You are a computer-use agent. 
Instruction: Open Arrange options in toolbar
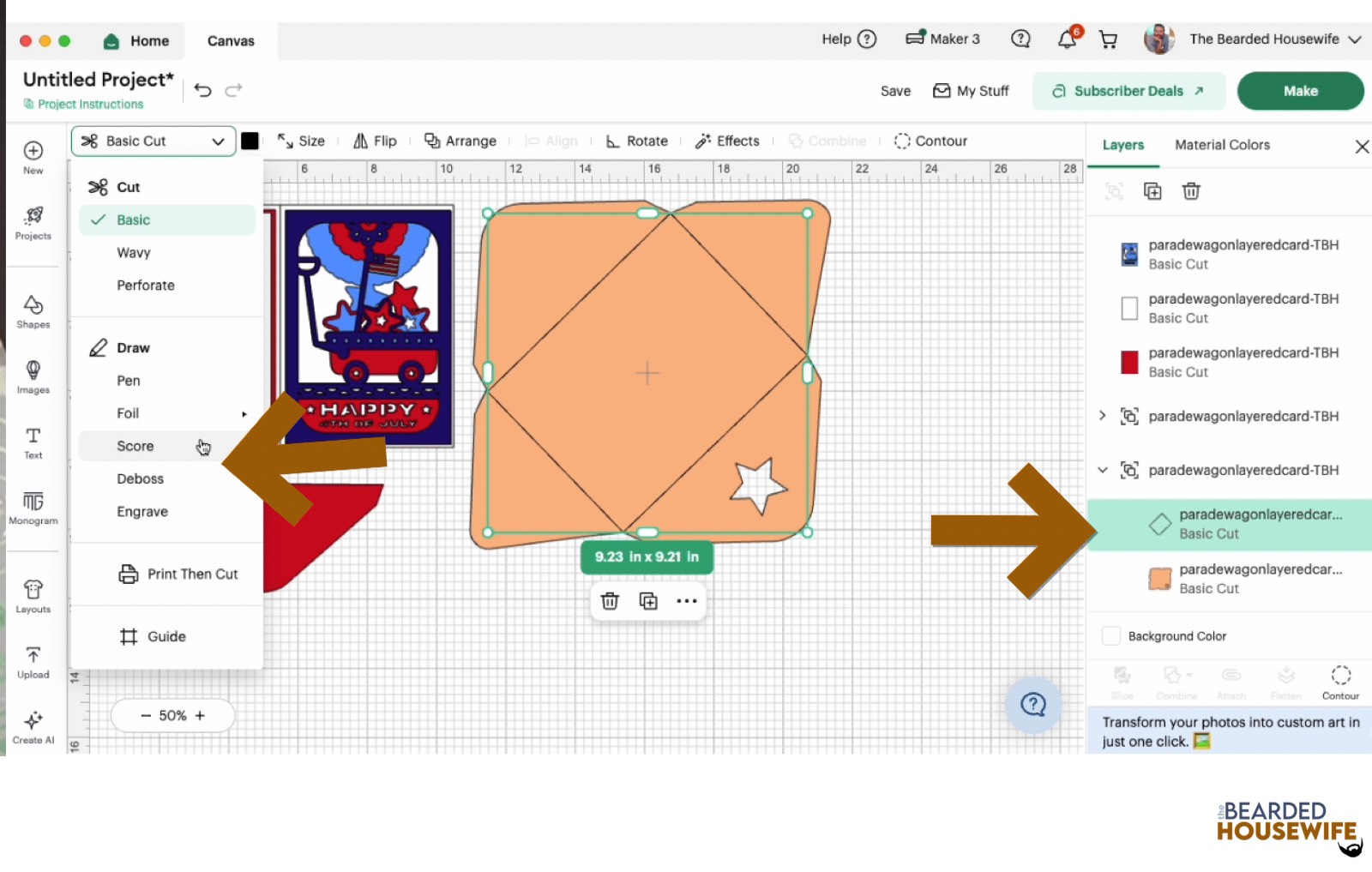pos(460,141)
